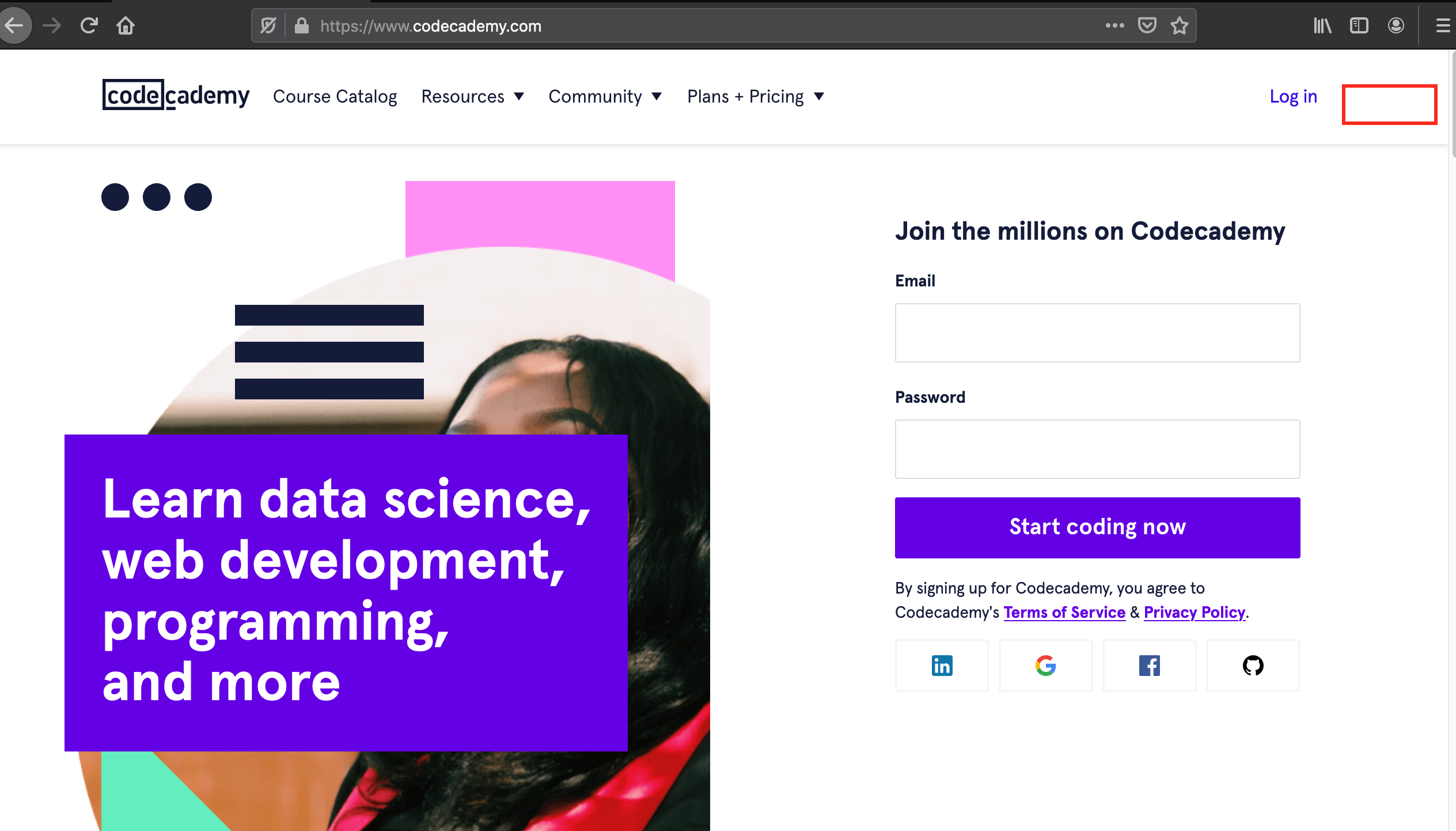Open the Community dropdown

pos(605,96)
